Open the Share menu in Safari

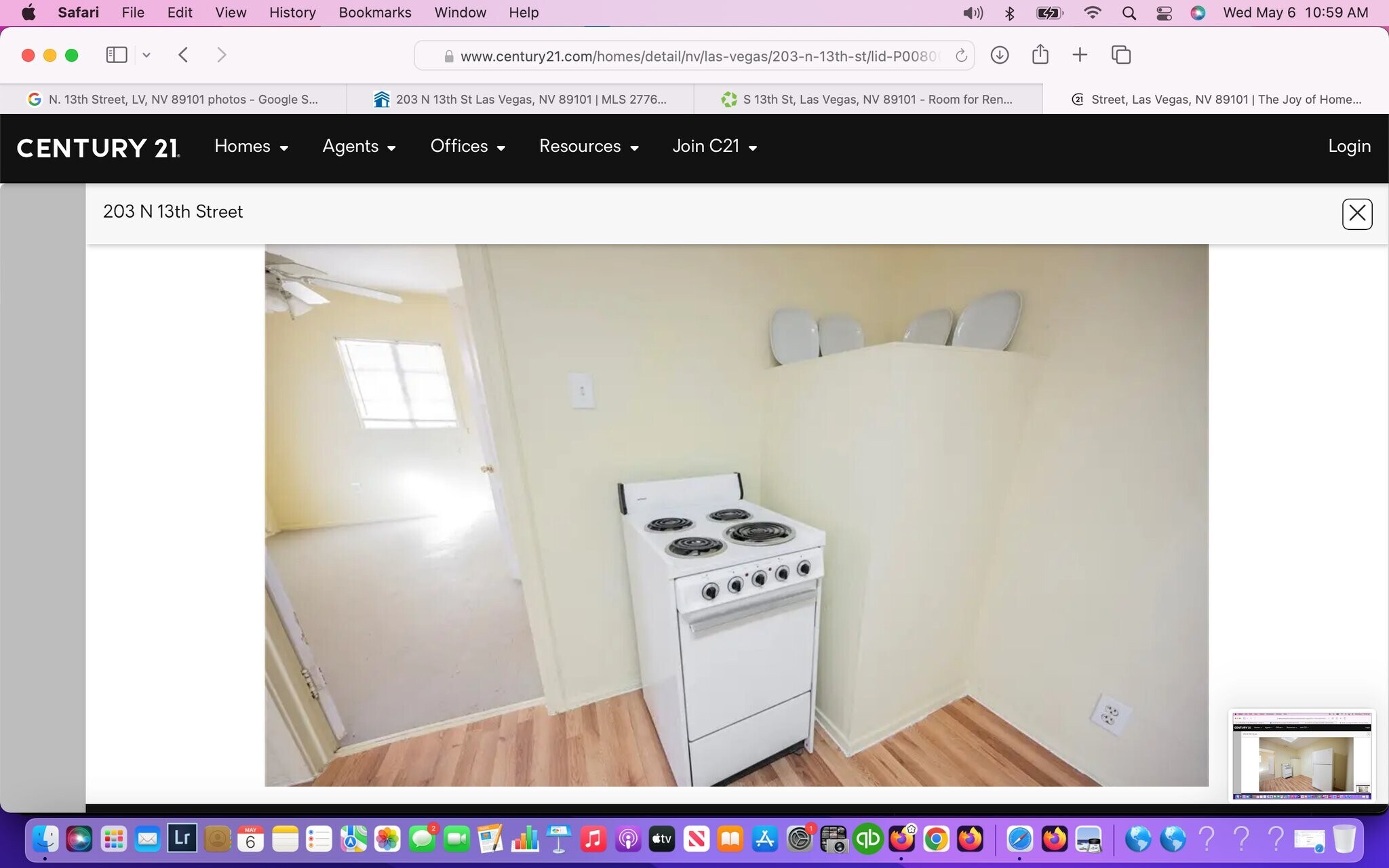click(x=1040, y=54)
